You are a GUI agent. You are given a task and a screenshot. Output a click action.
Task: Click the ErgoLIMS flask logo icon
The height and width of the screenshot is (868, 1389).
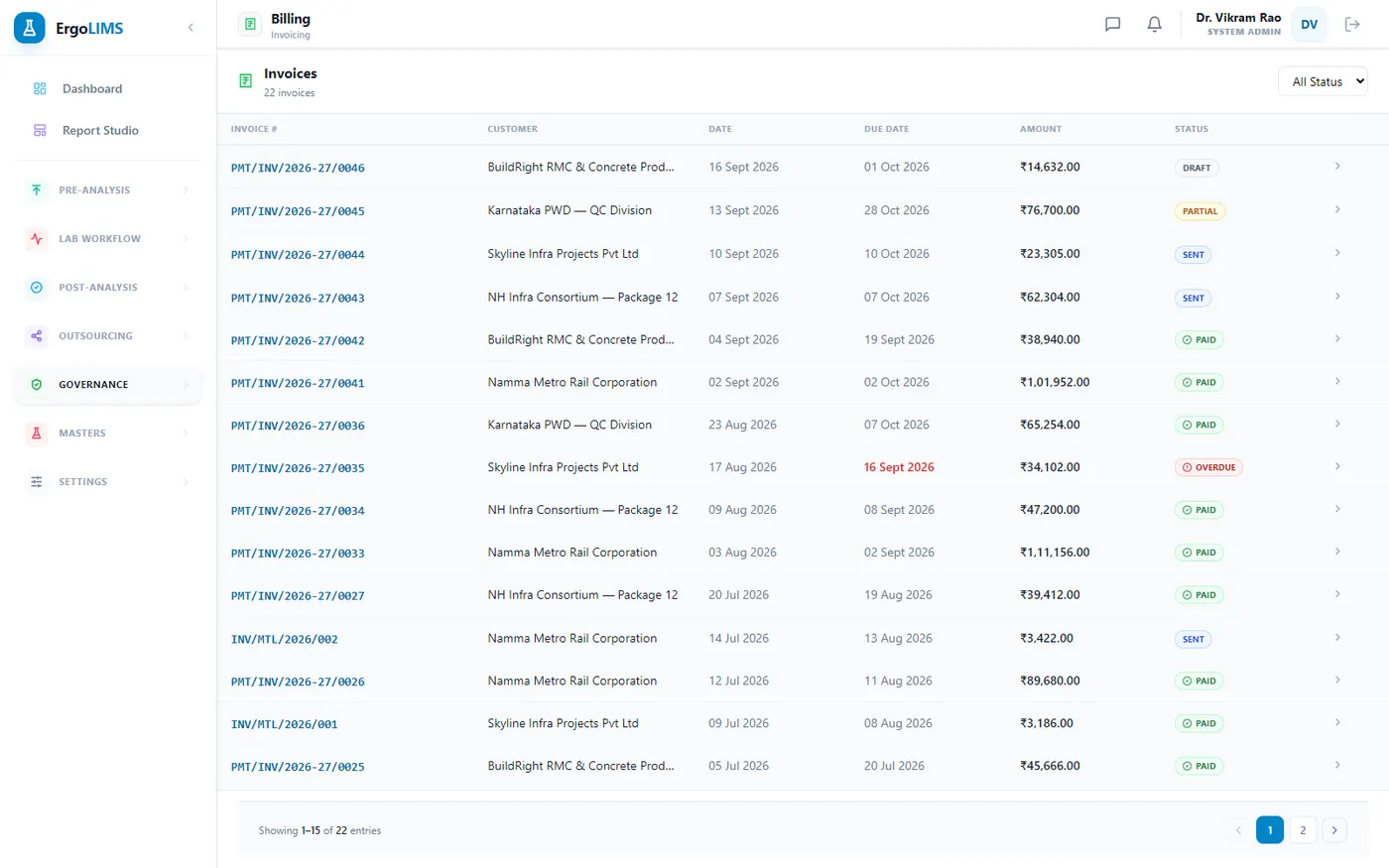[30, 28]
